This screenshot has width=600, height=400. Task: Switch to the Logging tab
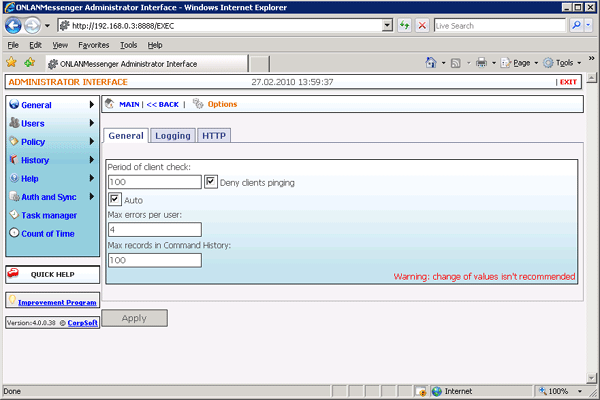pos(173,136)
